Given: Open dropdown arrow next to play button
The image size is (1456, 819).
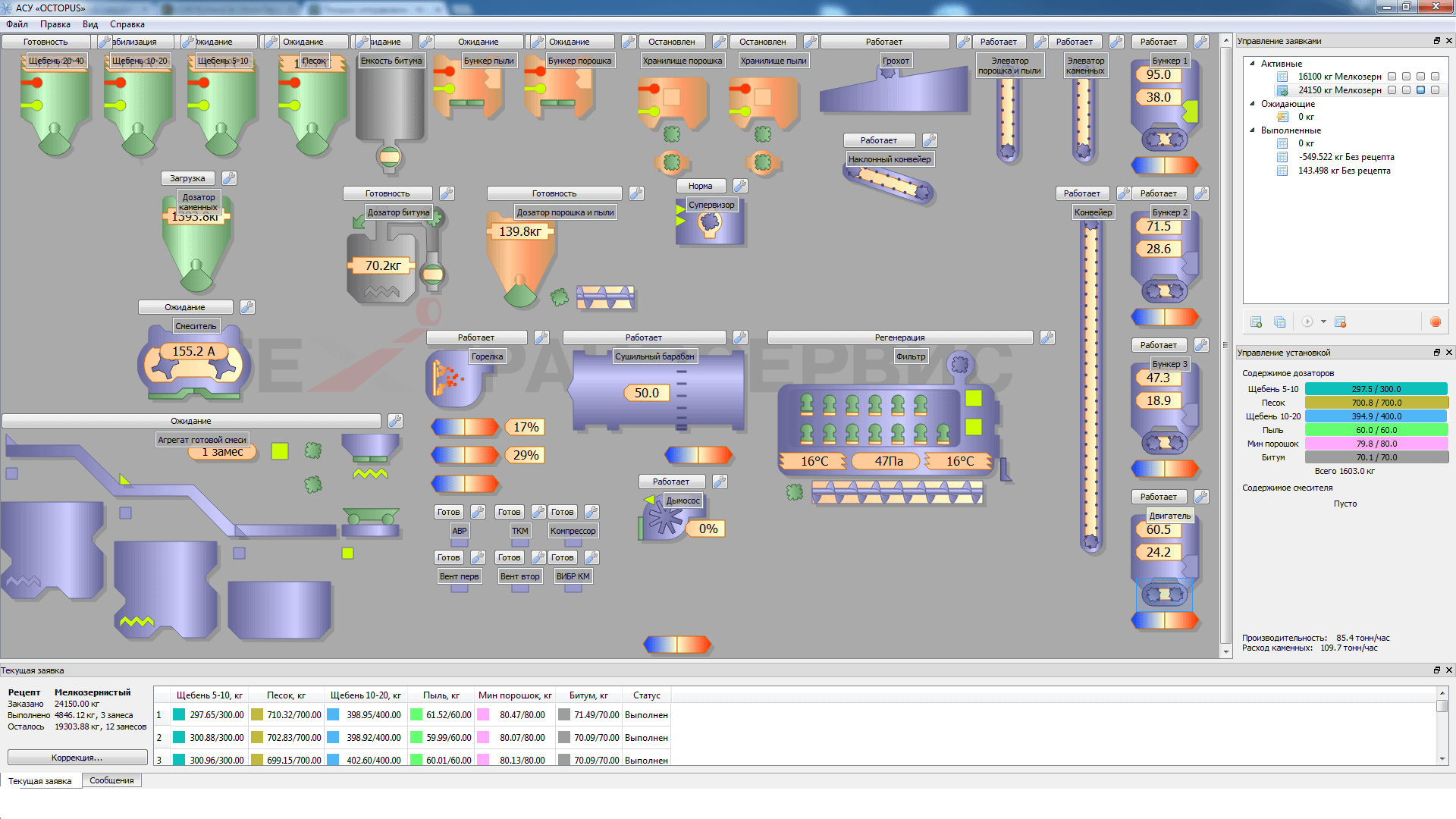Looking at the screenshot, I should [x=1323, y=322].
